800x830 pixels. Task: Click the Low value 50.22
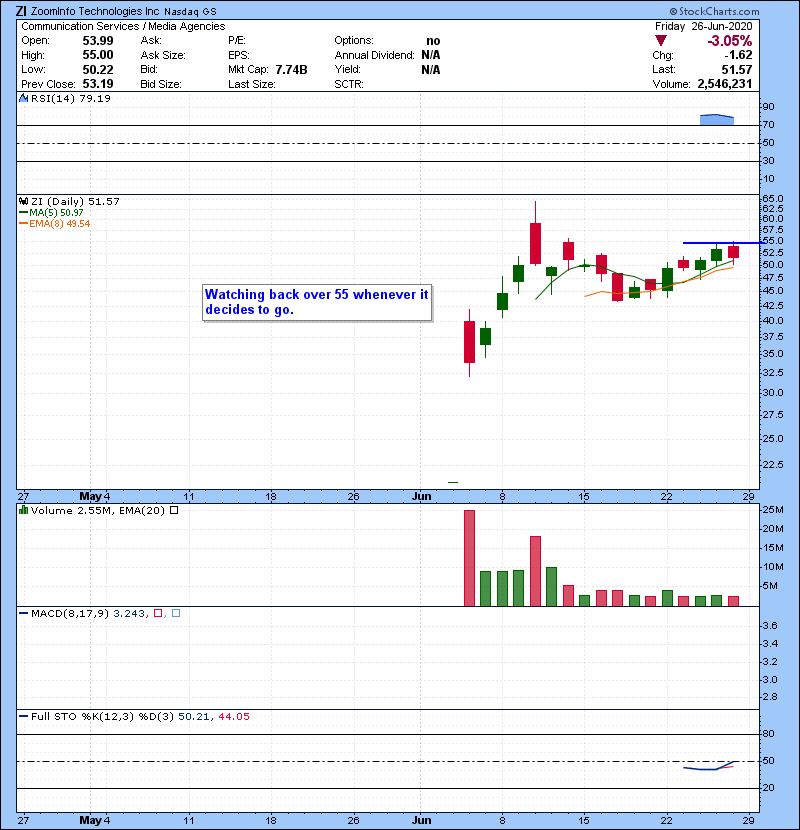click(x=98, y=69)
